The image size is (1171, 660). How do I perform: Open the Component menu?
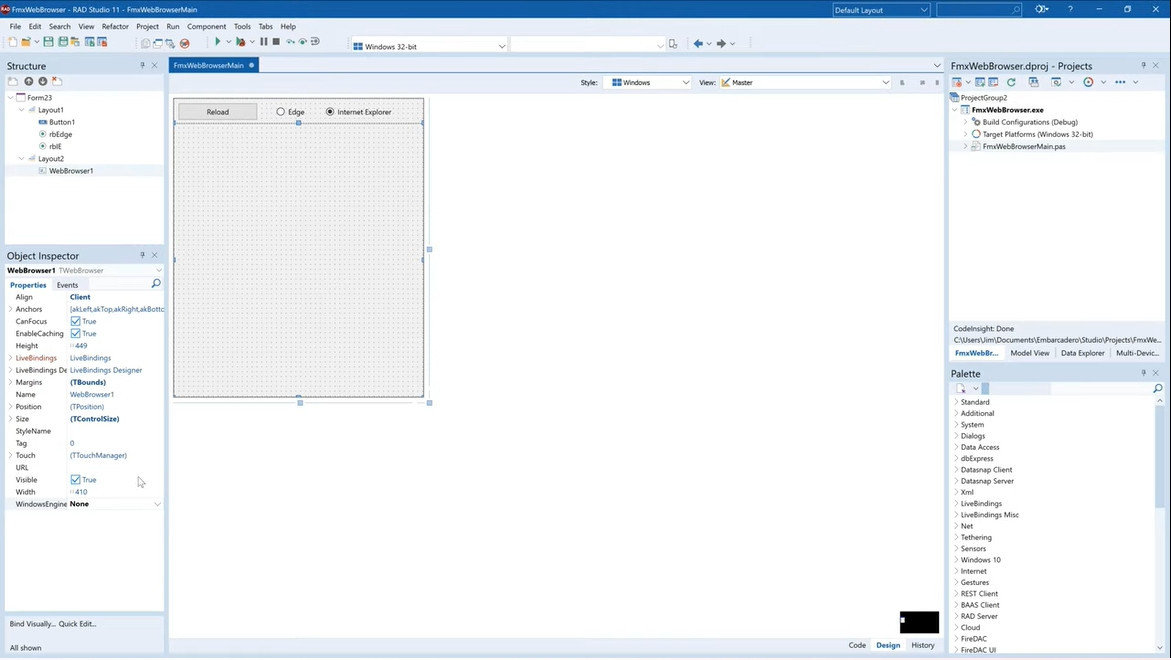coord(206,26)
